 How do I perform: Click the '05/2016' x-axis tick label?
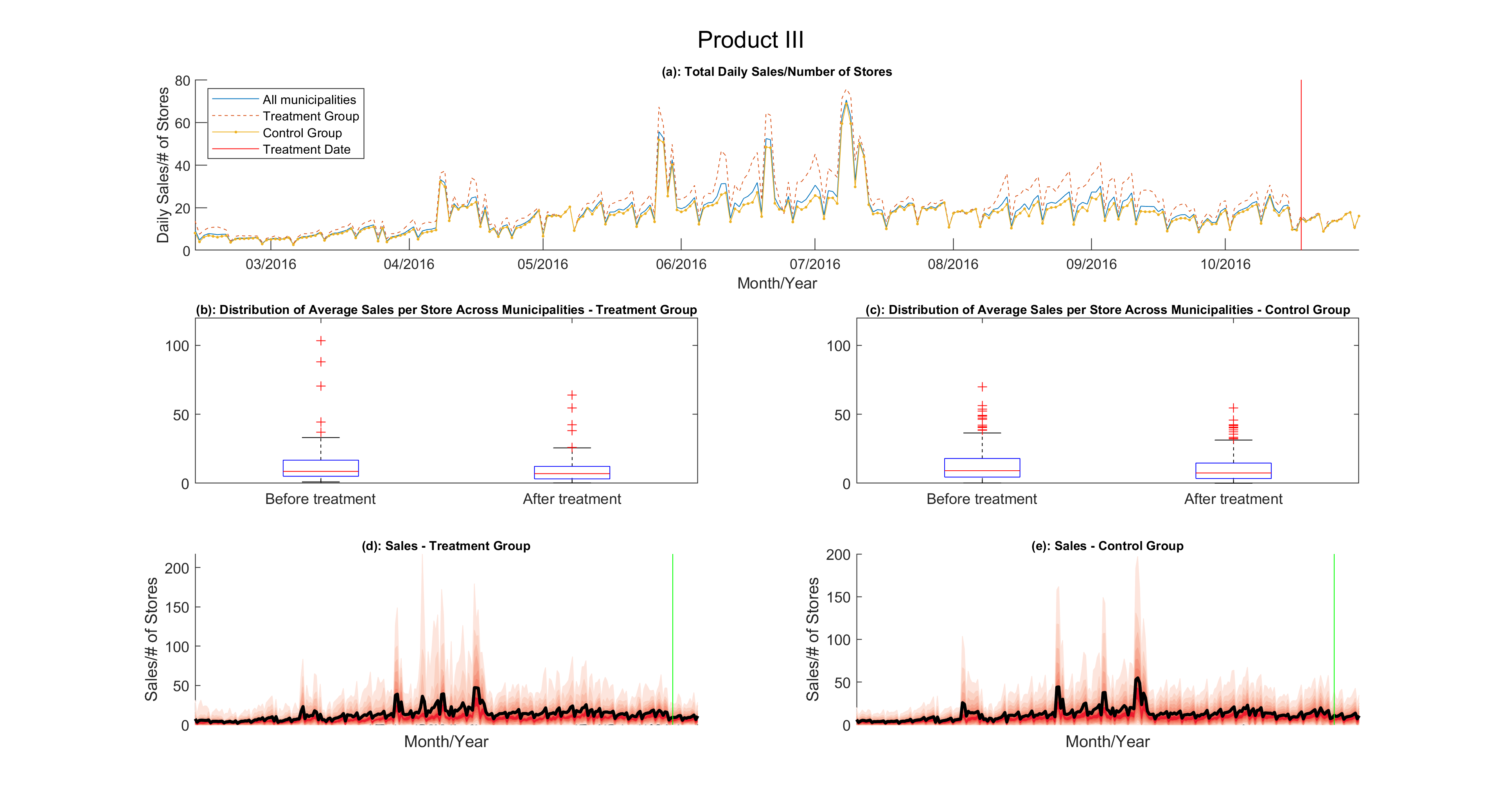click(x=542, y=264)
